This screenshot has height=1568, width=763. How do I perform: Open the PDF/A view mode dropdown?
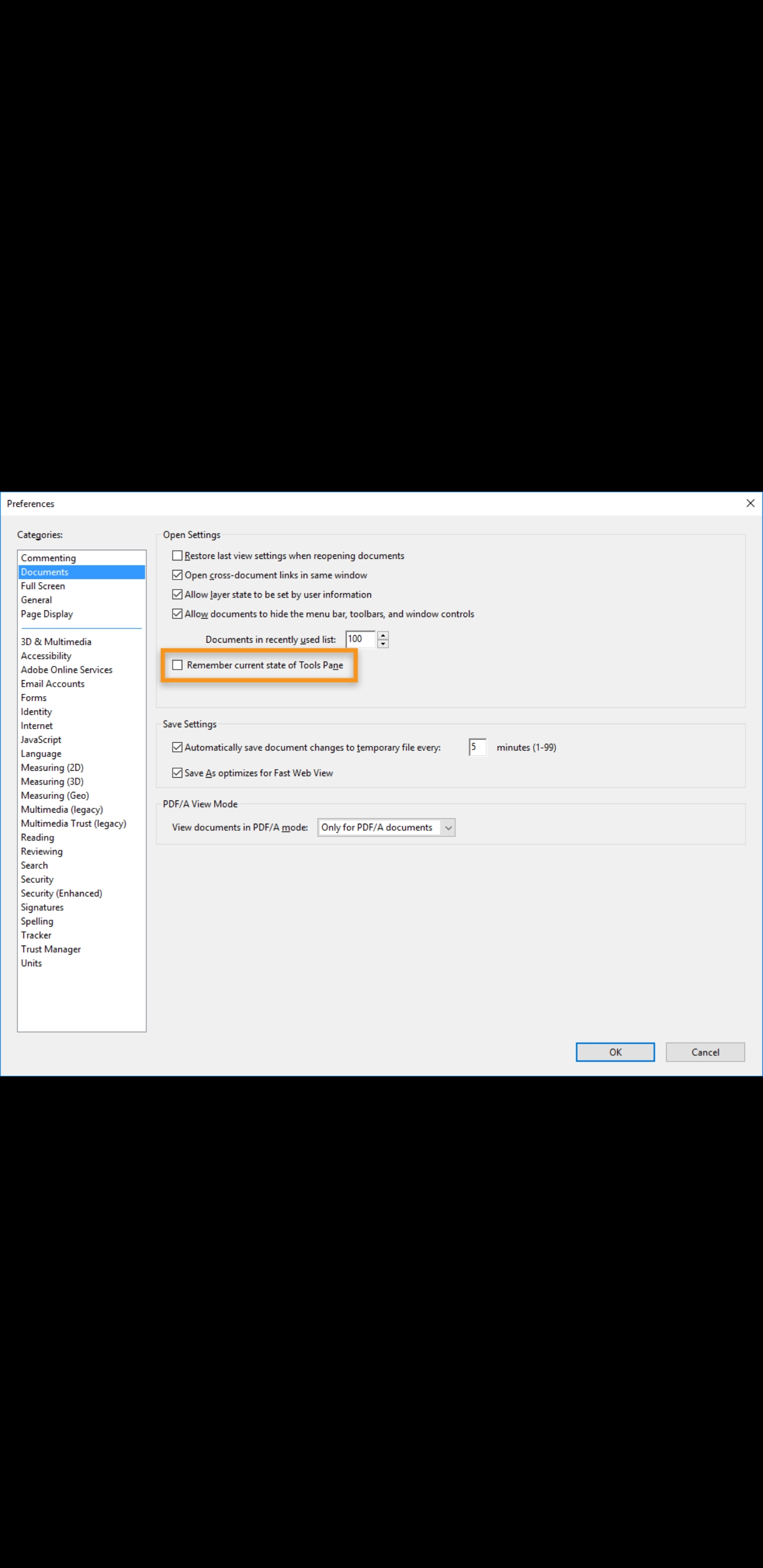[386, 827]
